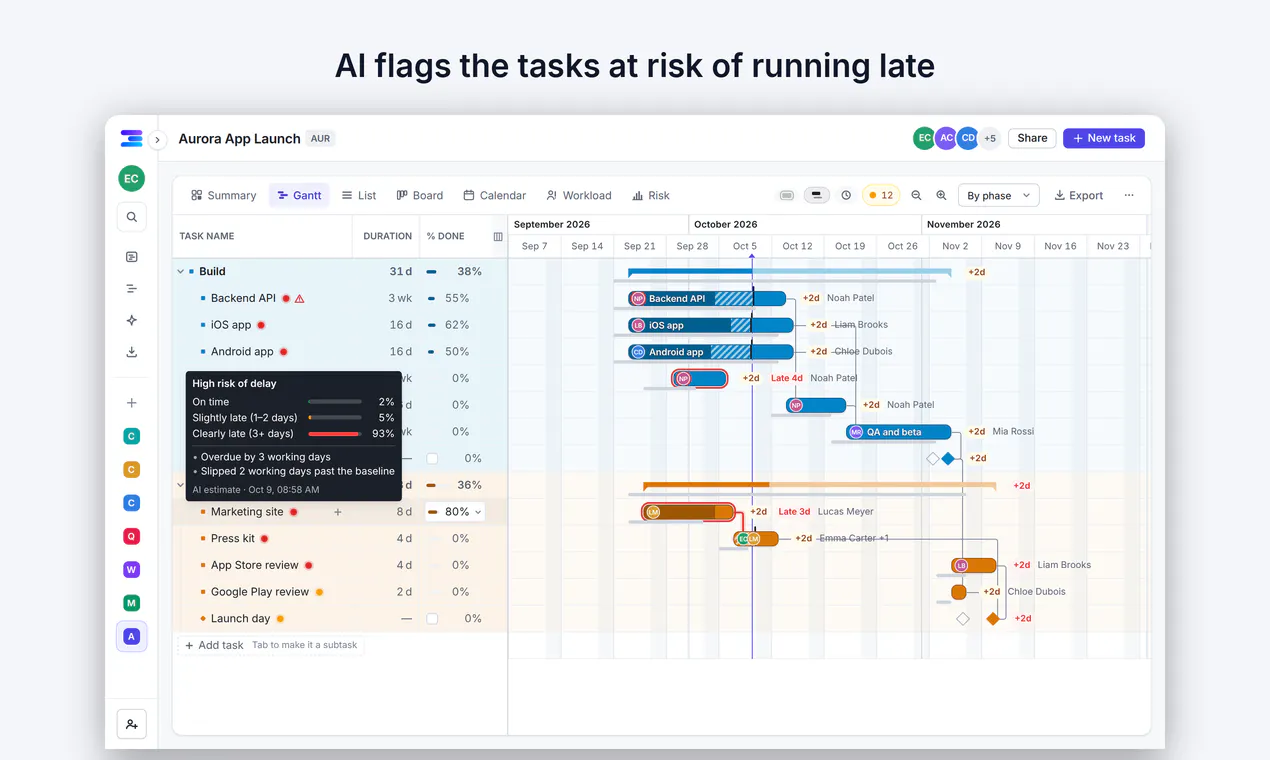Click Add task at the list bottom

pos(214,646)
